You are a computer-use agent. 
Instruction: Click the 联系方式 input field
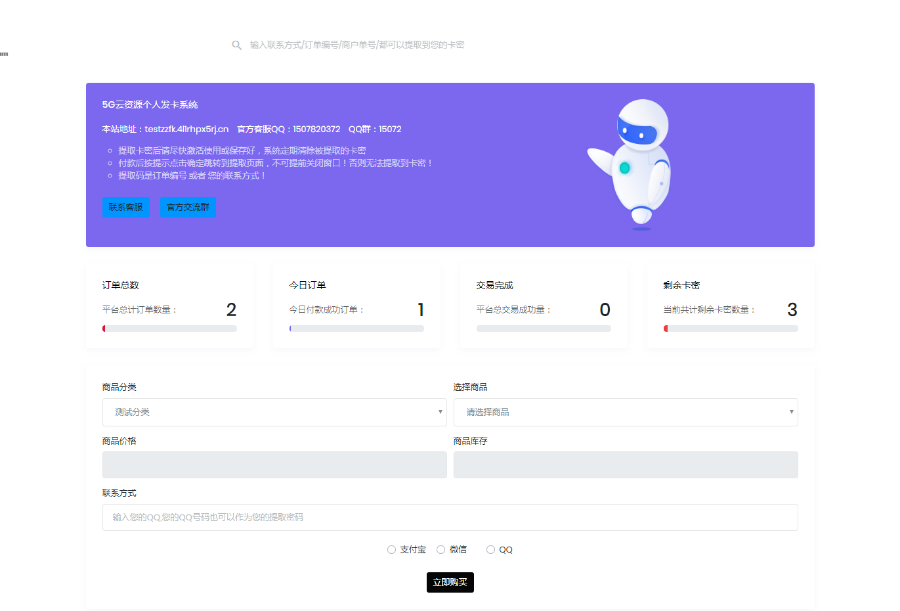coord(449,517)
